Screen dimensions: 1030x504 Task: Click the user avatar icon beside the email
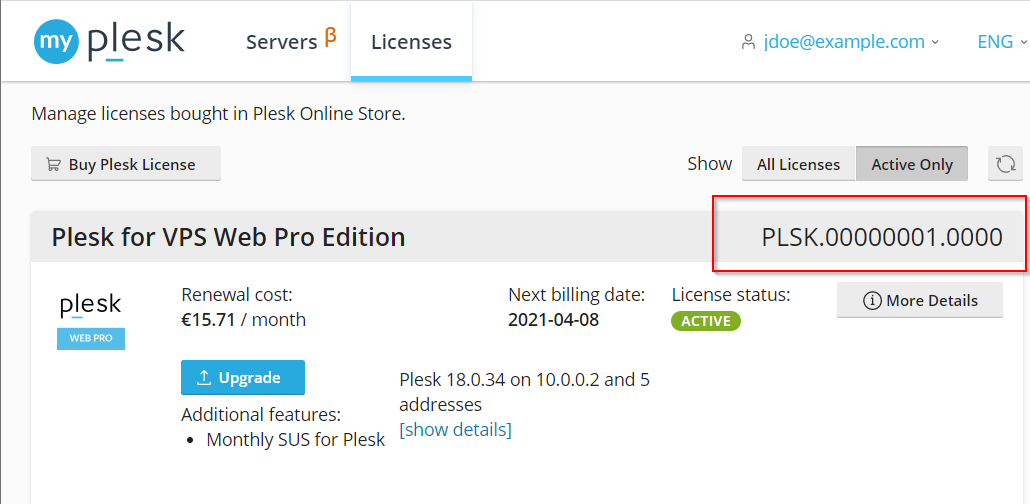coord(747,42)
